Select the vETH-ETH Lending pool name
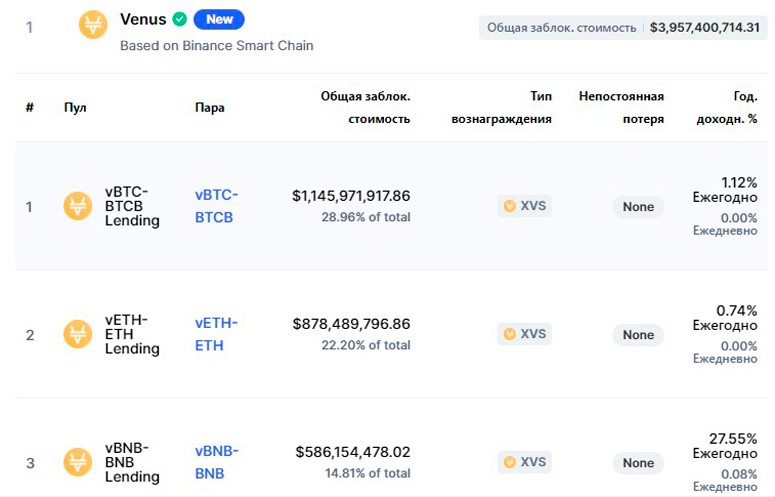Screen dimensions: 775x497 coord(132,334)
